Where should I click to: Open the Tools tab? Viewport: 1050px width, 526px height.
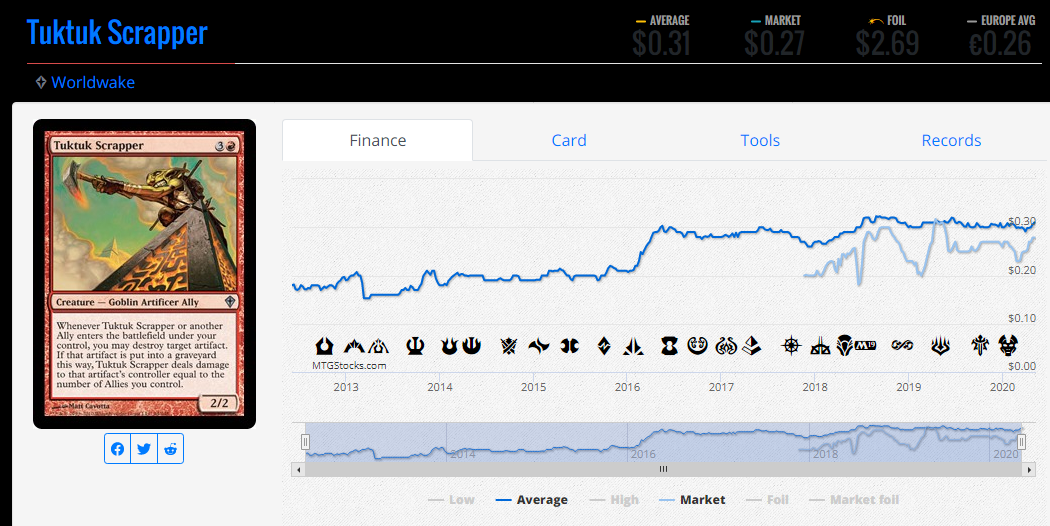click(x=760, y=140)
